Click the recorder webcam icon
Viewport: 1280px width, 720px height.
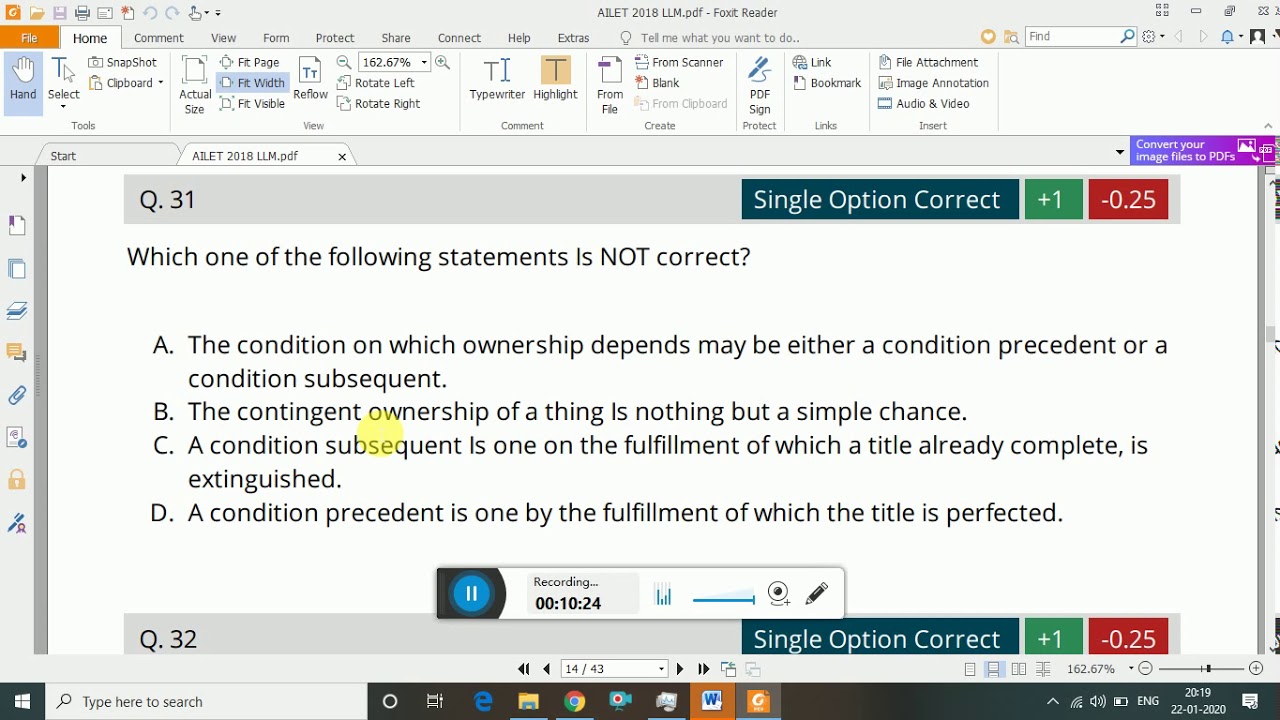[779, 594]
